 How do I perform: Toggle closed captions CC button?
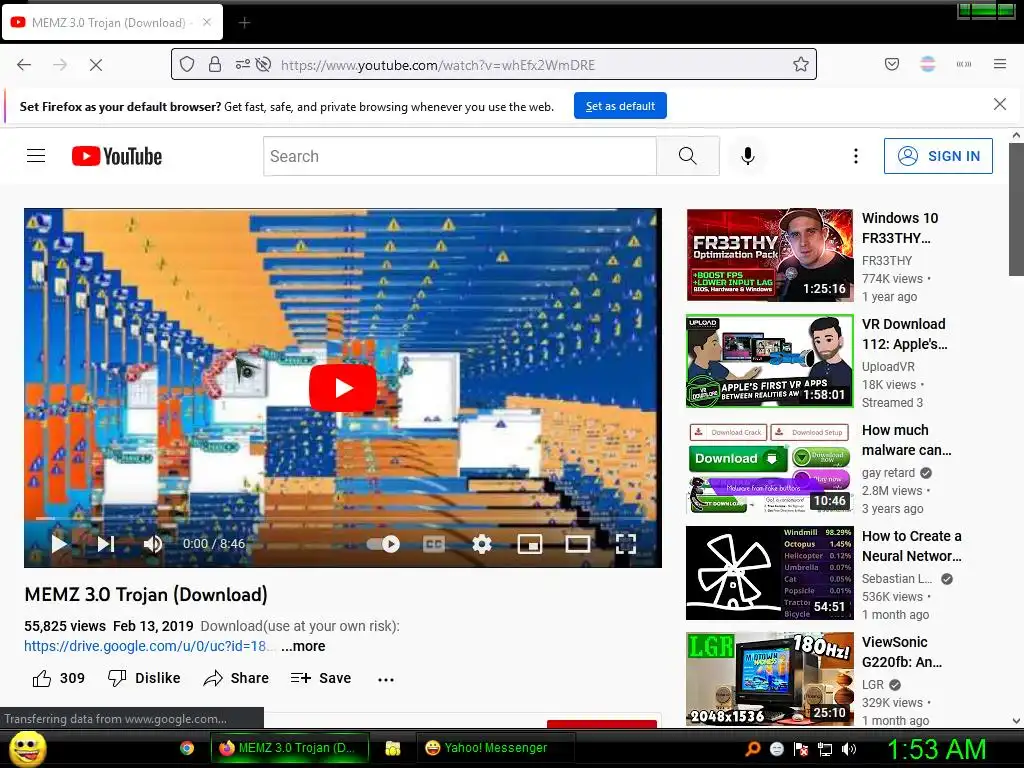[x=434, y=543]
